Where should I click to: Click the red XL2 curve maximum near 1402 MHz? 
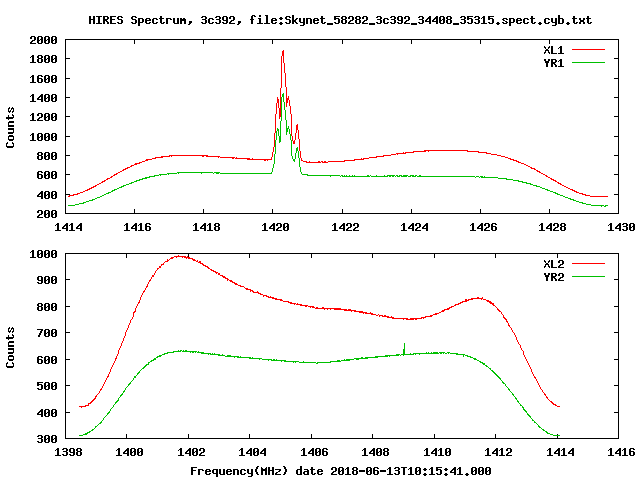(x=180, y=257)
